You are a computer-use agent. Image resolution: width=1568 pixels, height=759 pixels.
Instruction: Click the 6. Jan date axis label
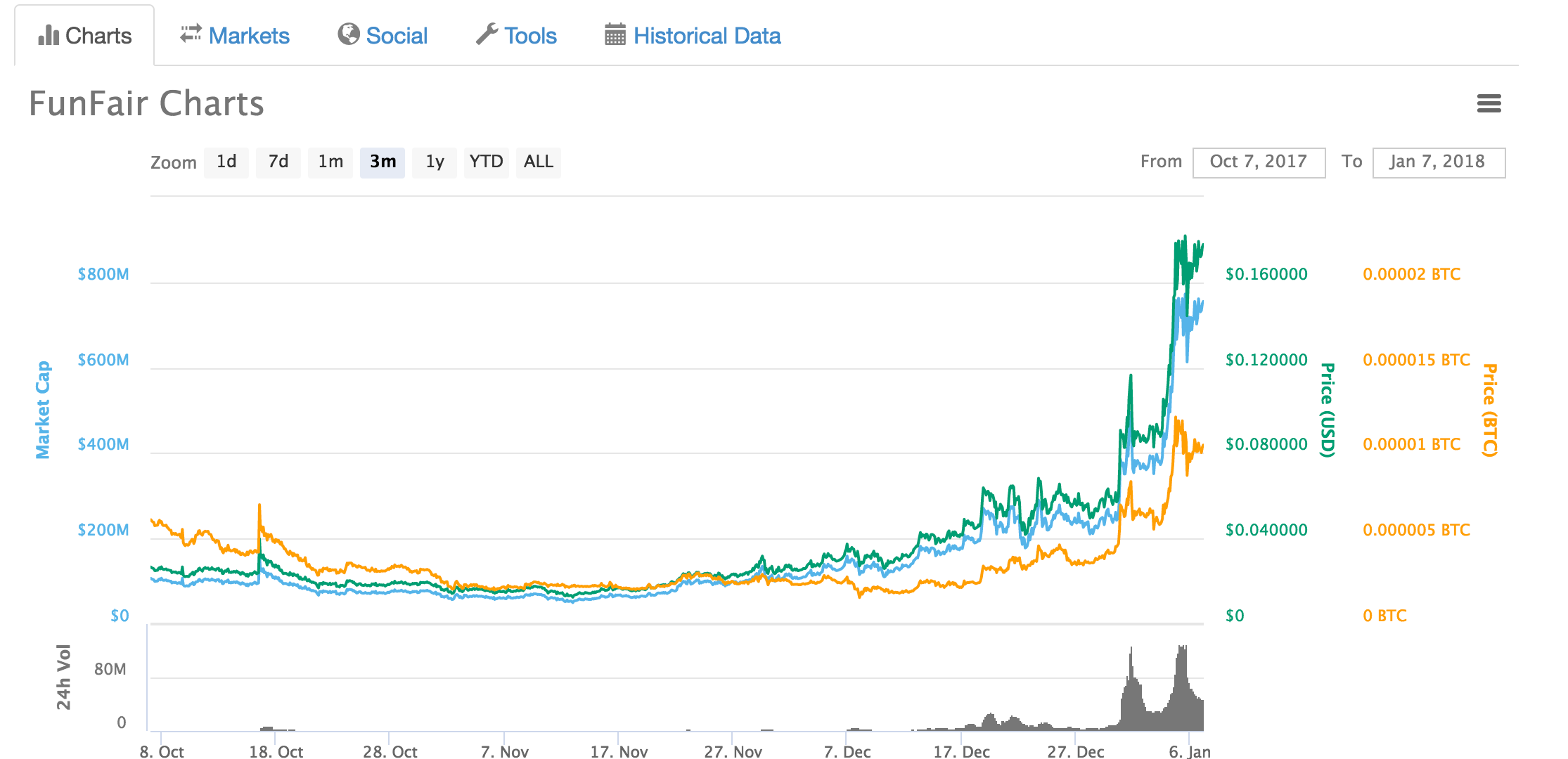click(1190, 751)
